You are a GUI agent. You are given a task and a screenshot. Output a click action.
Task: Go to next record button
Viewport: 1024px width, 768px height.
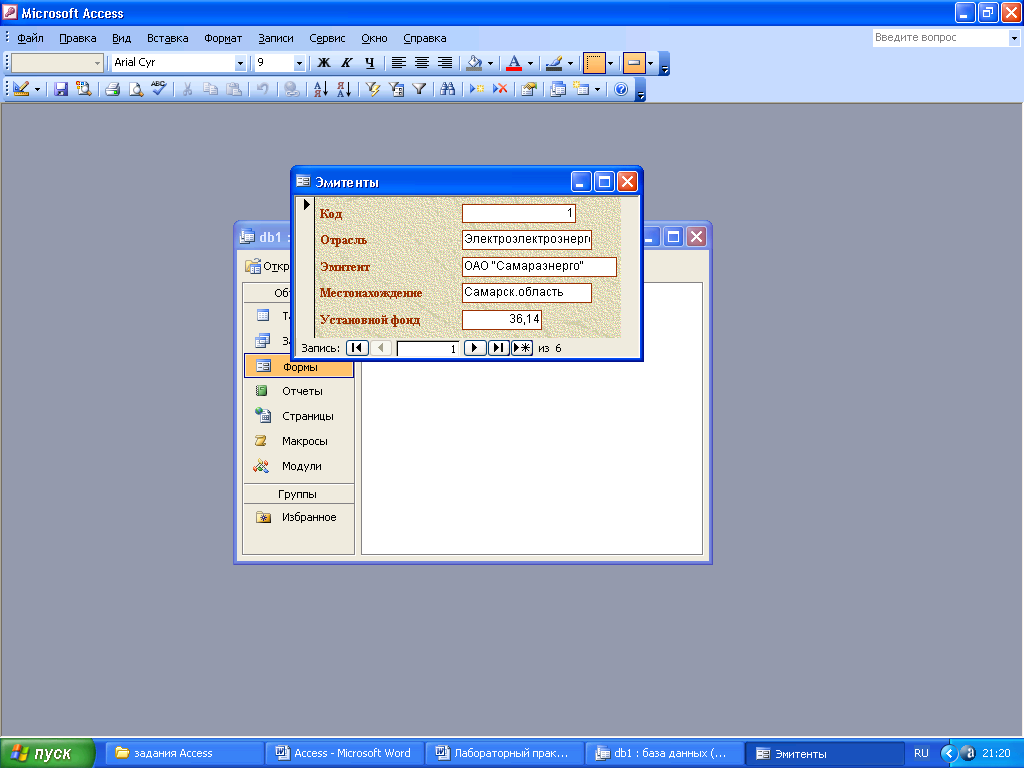tap(475, 348)
